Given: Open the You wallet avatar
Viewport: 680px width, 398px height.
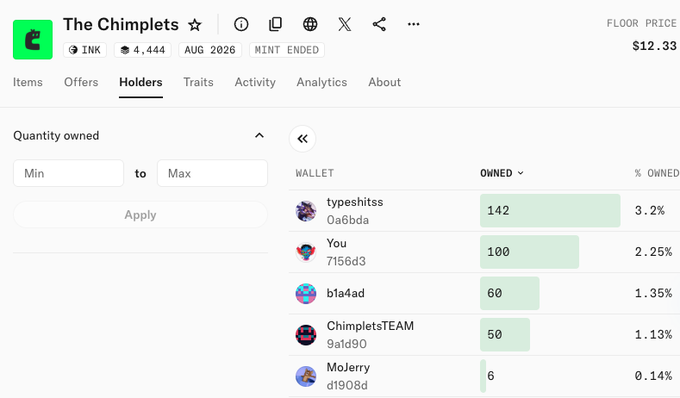Looking at the screenshot, I should [x=306, y=252].
